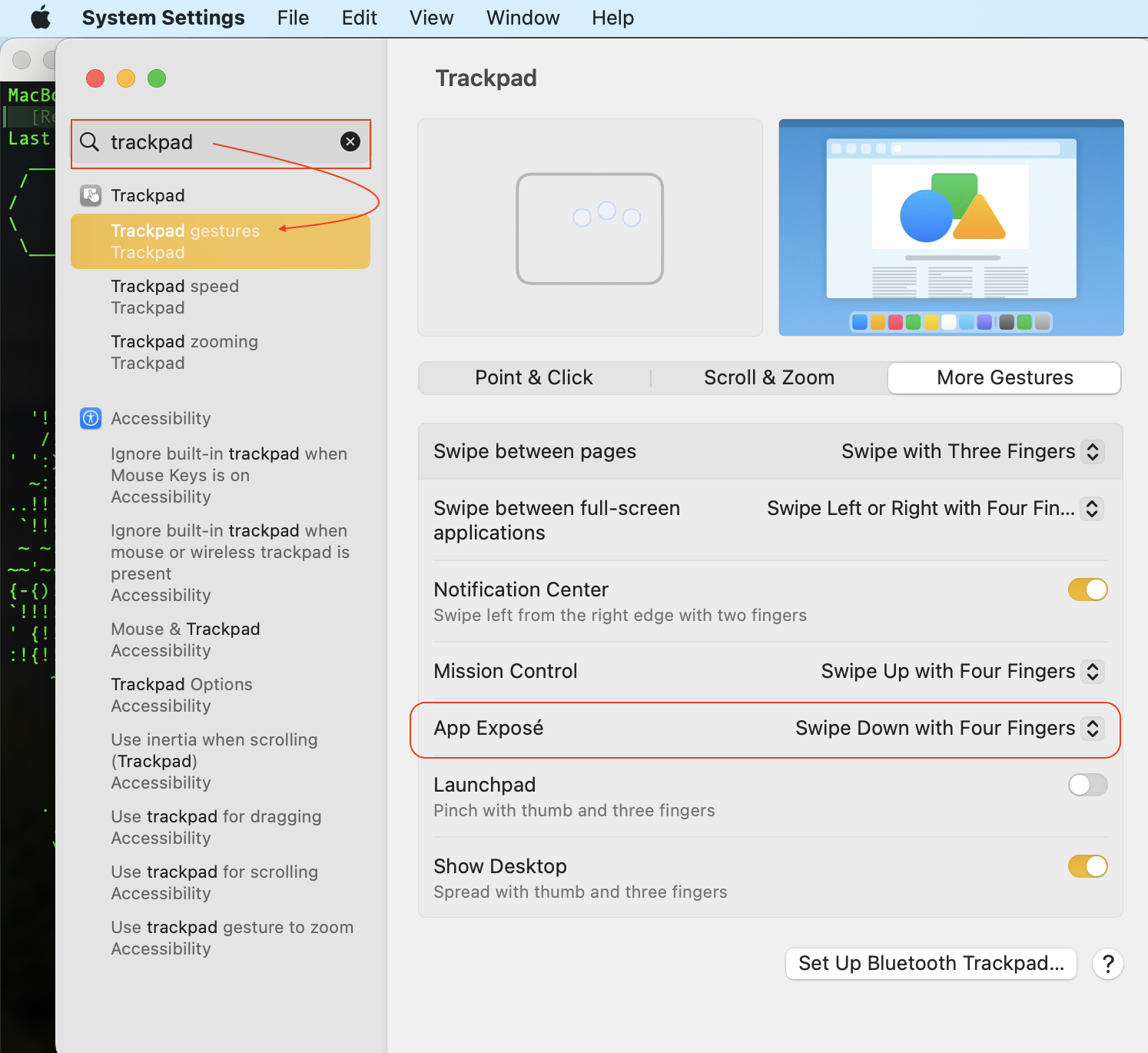The image size is (1148, 1053).
Task: Enable the Launchpad gesture switch
Action: (1087, 785)
